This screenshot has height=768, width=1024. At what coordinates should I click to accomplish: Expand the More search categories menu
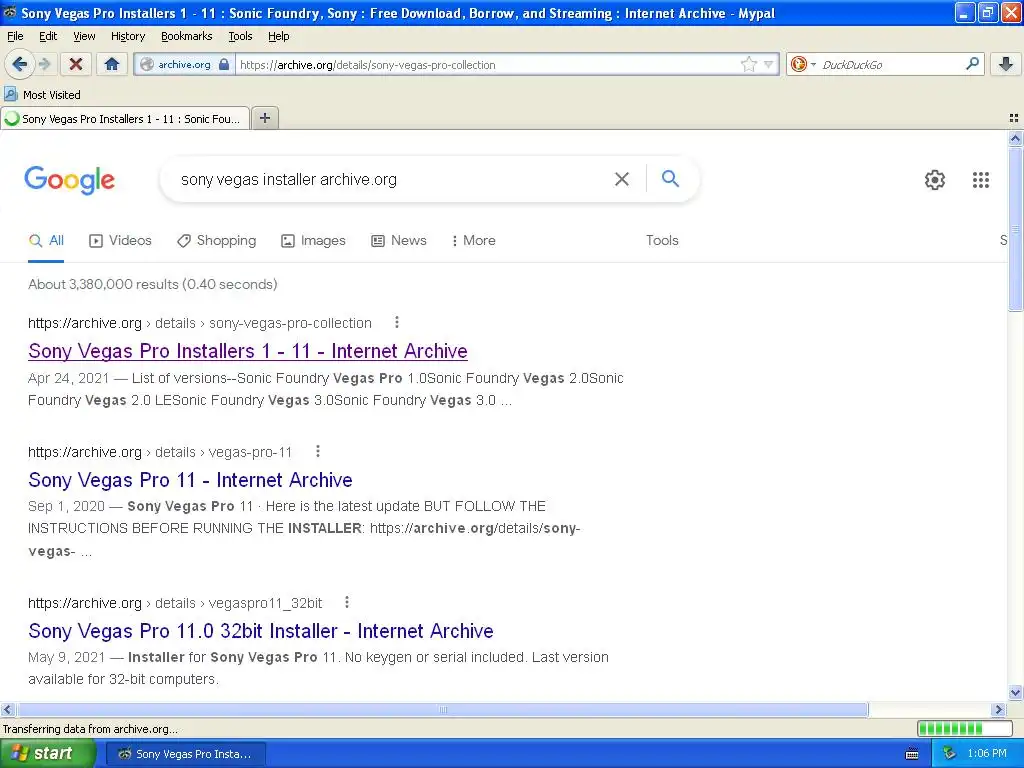coord(473,240)
